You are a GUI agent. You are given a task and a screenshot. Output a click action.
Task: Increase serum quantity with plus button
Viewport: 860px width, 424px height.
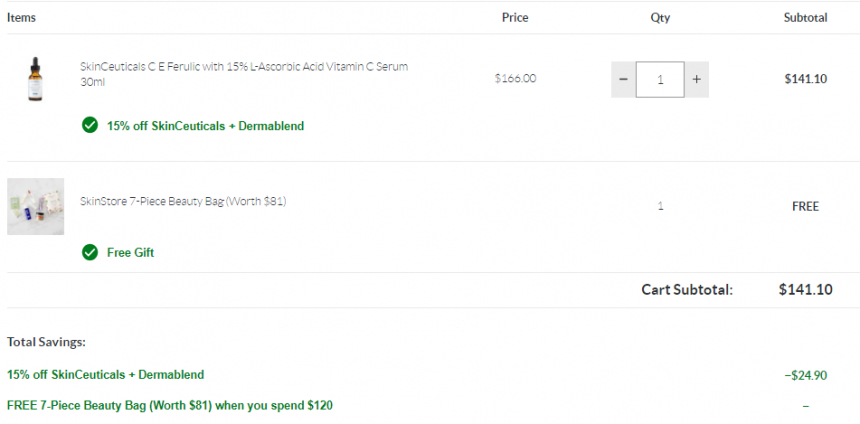tap(697, 80)
